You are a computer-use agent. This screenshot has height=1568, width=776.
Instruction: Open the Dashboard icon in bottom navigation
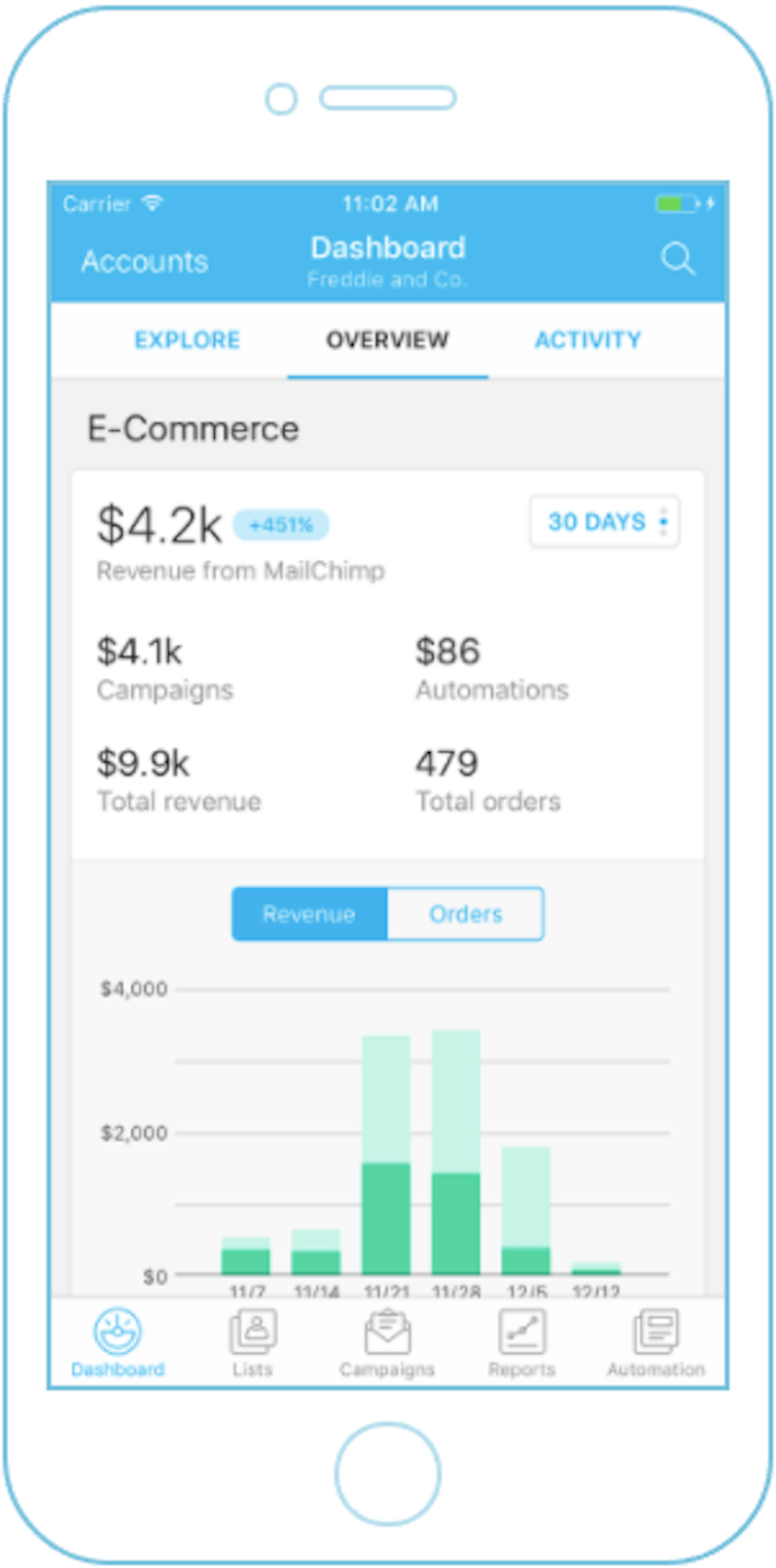(x=116, y=1331)
